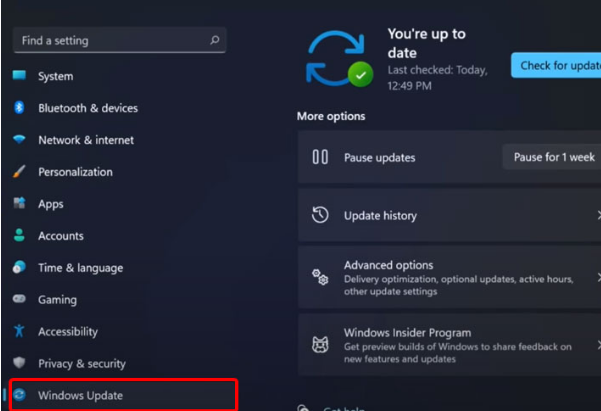601x411 pixels.
Task: Open the Pause for 1 week dropdown
Action: click(x=553, y=158)
